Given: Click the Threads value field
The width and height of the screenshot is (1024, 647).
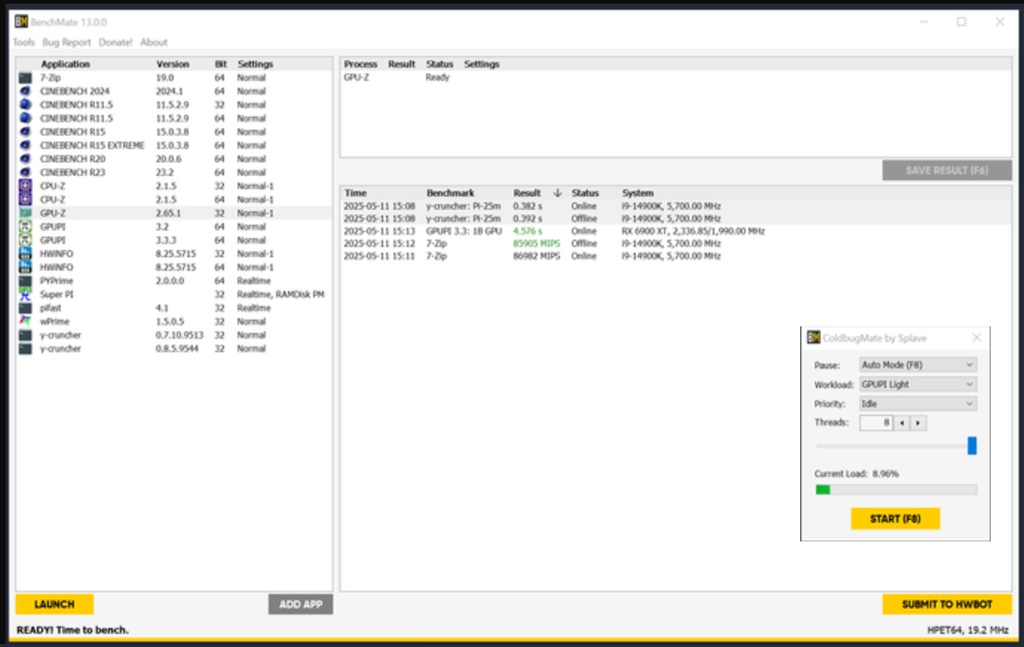Looking at the screenshot, I should (x=876, y=423).
